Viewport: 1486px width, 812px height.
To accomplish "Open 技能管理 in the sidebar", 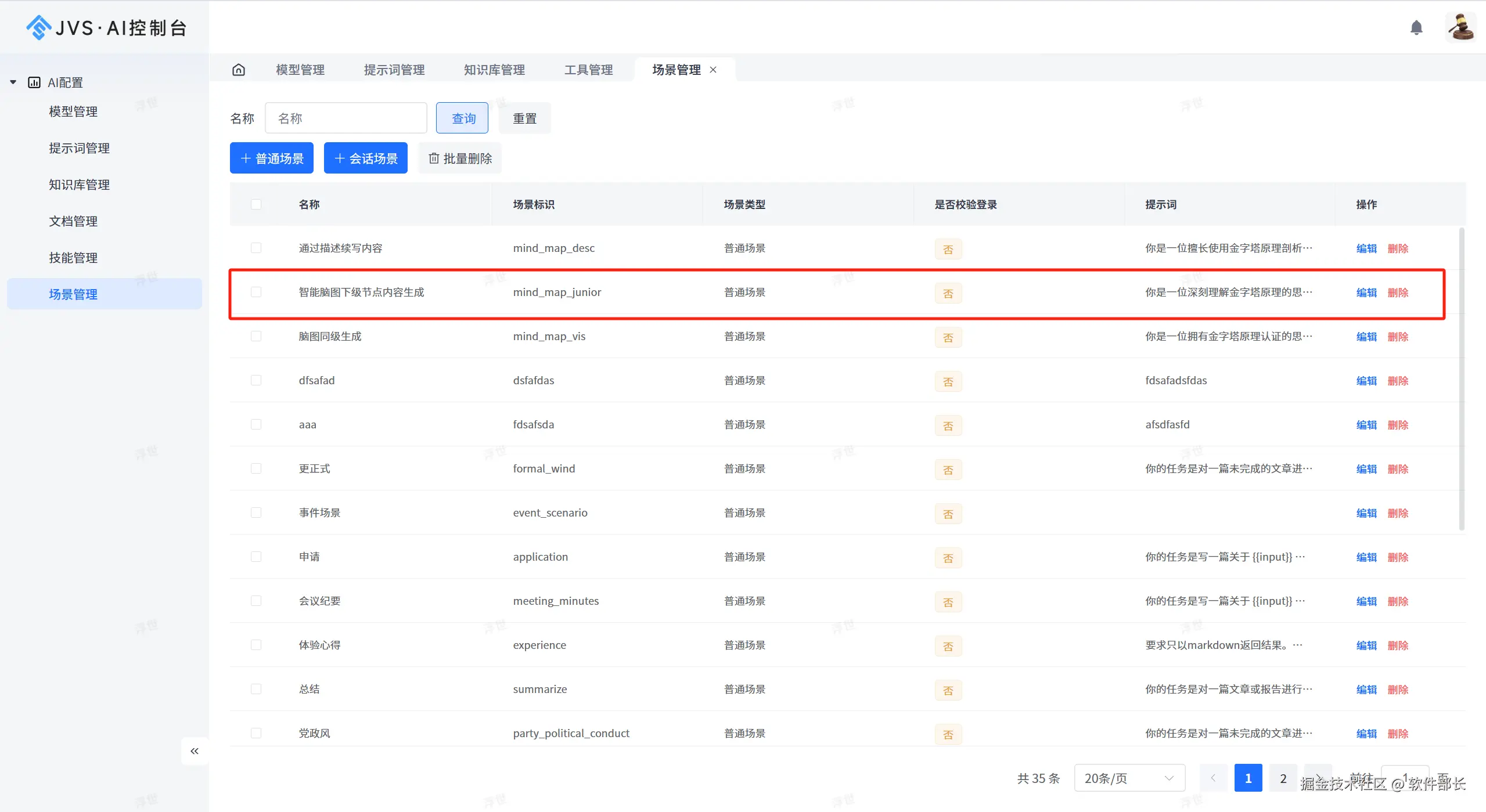I will (73, 258).
